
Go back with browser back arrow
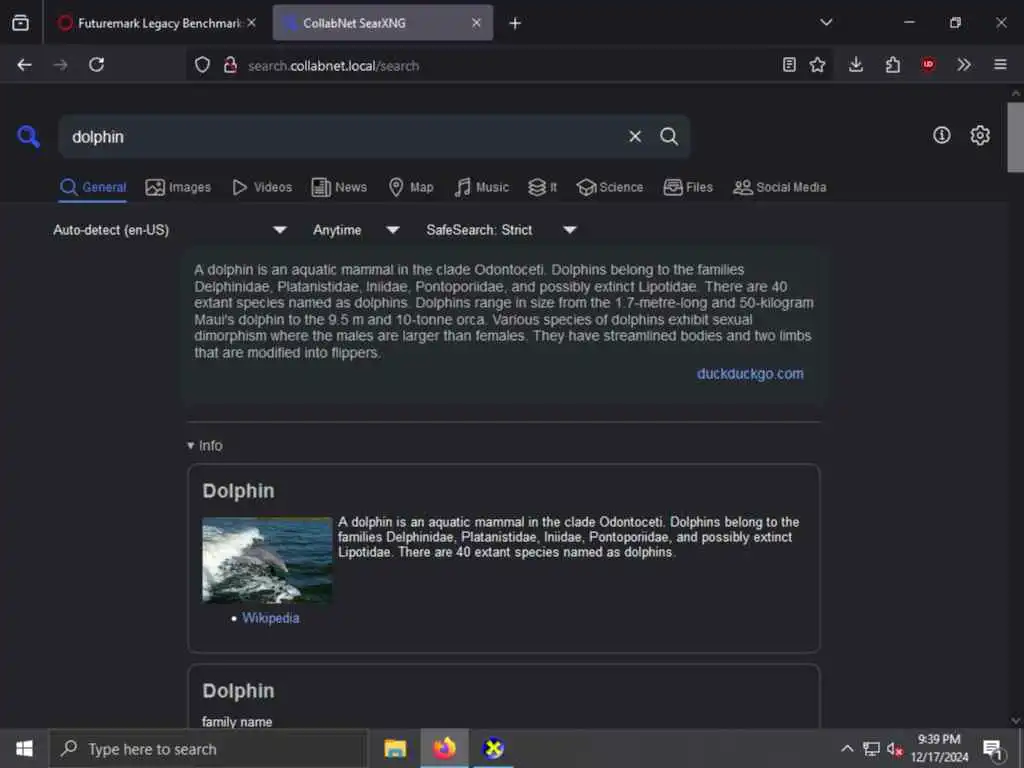[25, 65]
